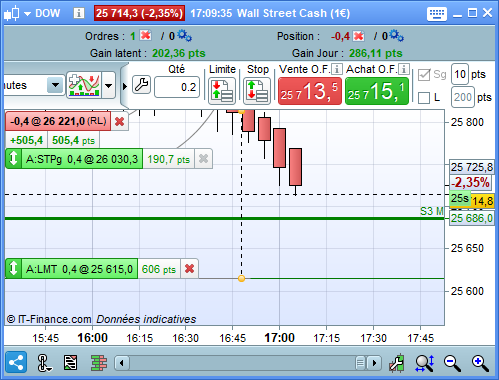
Task: Toggle the Sg checkbox
Action: (424, 74)
